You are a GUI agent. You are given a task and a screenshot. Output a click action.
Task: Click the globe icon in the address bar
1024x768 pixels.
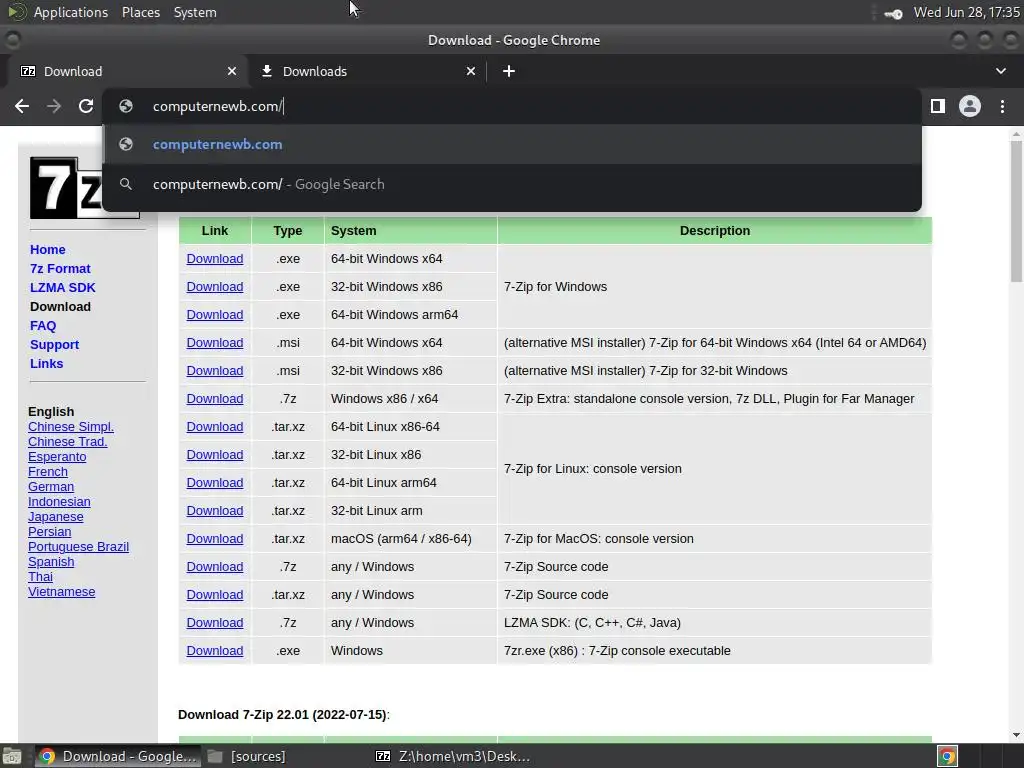tap(126, 106)
